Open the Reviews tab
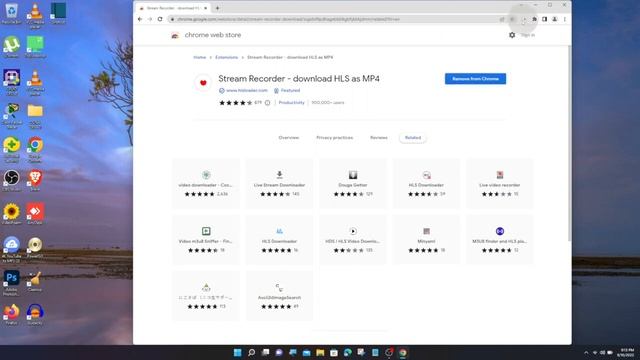640x360 pixels. pos(379,138)
